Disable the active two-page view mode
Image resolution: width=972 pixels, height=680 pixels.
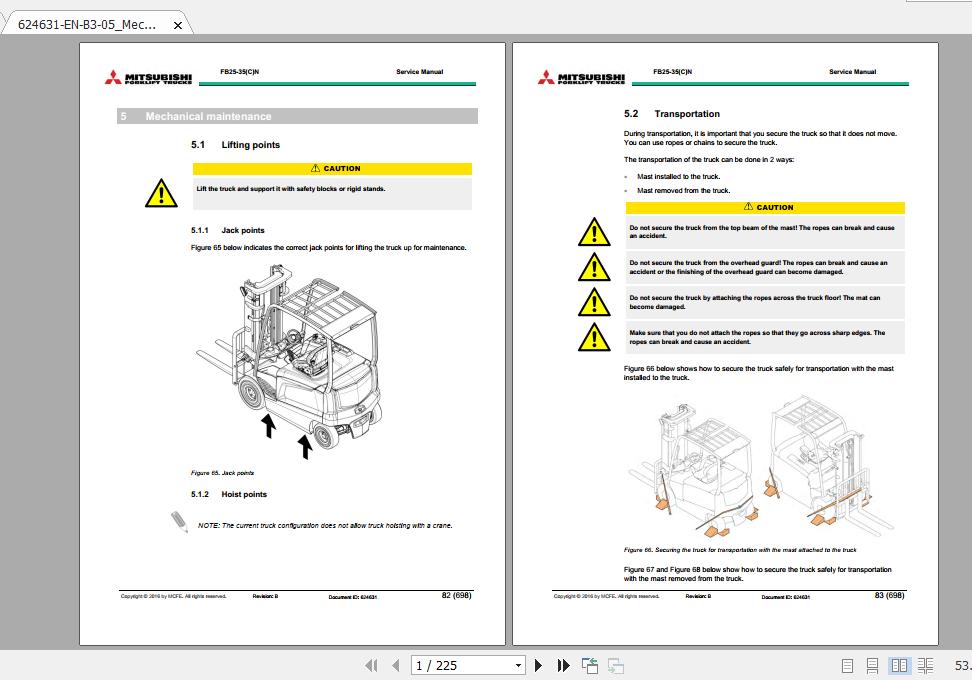click(x=897, y=665)
